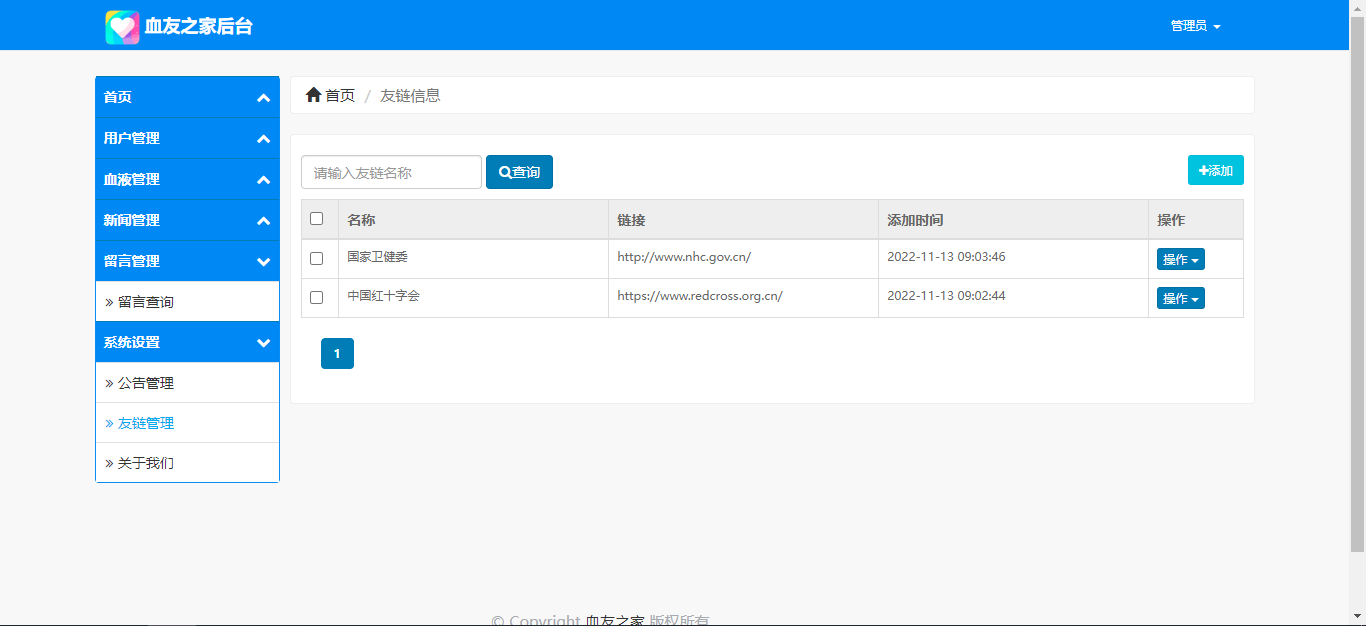The width and height of the screenshot is (1366, 626).
Task: Click the 留言管理 sidebar heading label
Action: tap(132, 261)
